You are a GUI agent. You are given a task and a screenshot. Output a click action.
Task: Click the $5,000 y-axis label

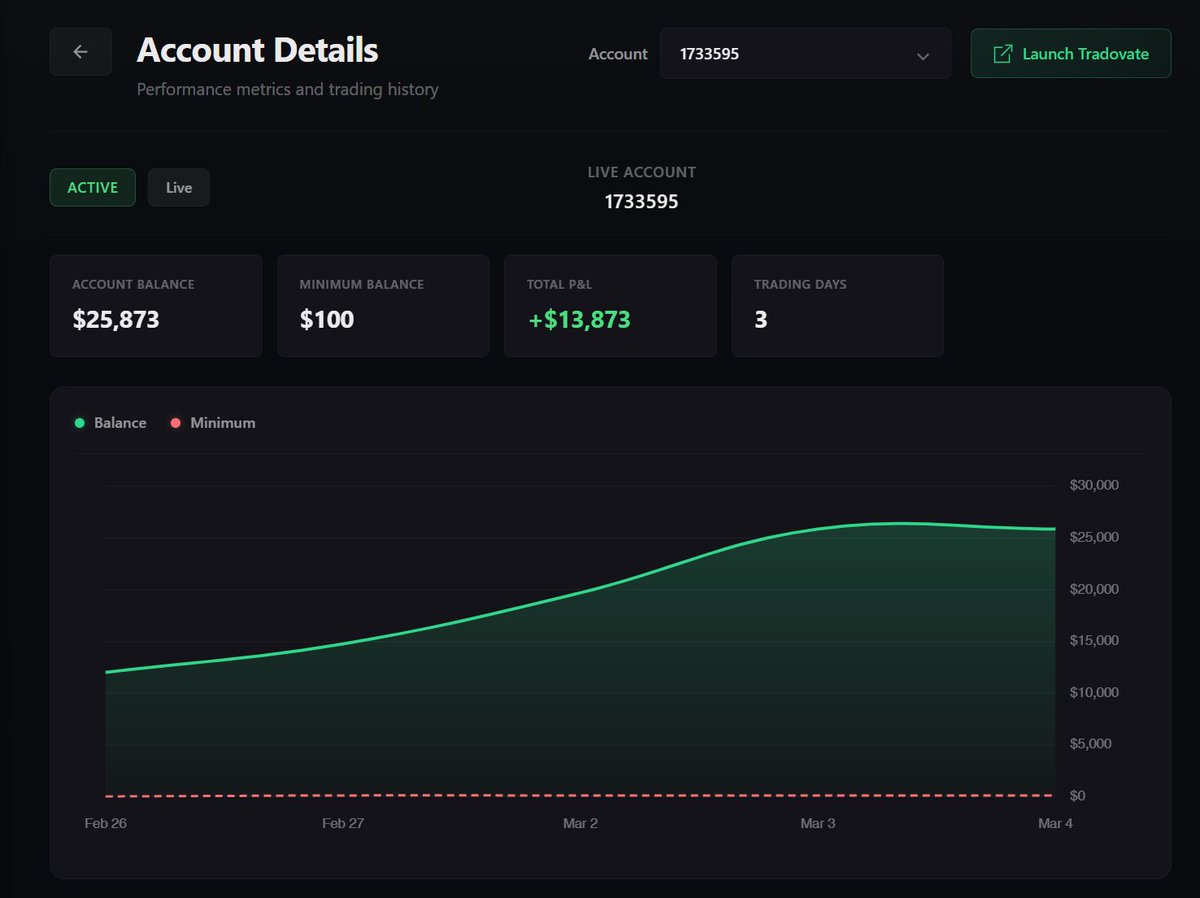click(x=1090, y=744)
